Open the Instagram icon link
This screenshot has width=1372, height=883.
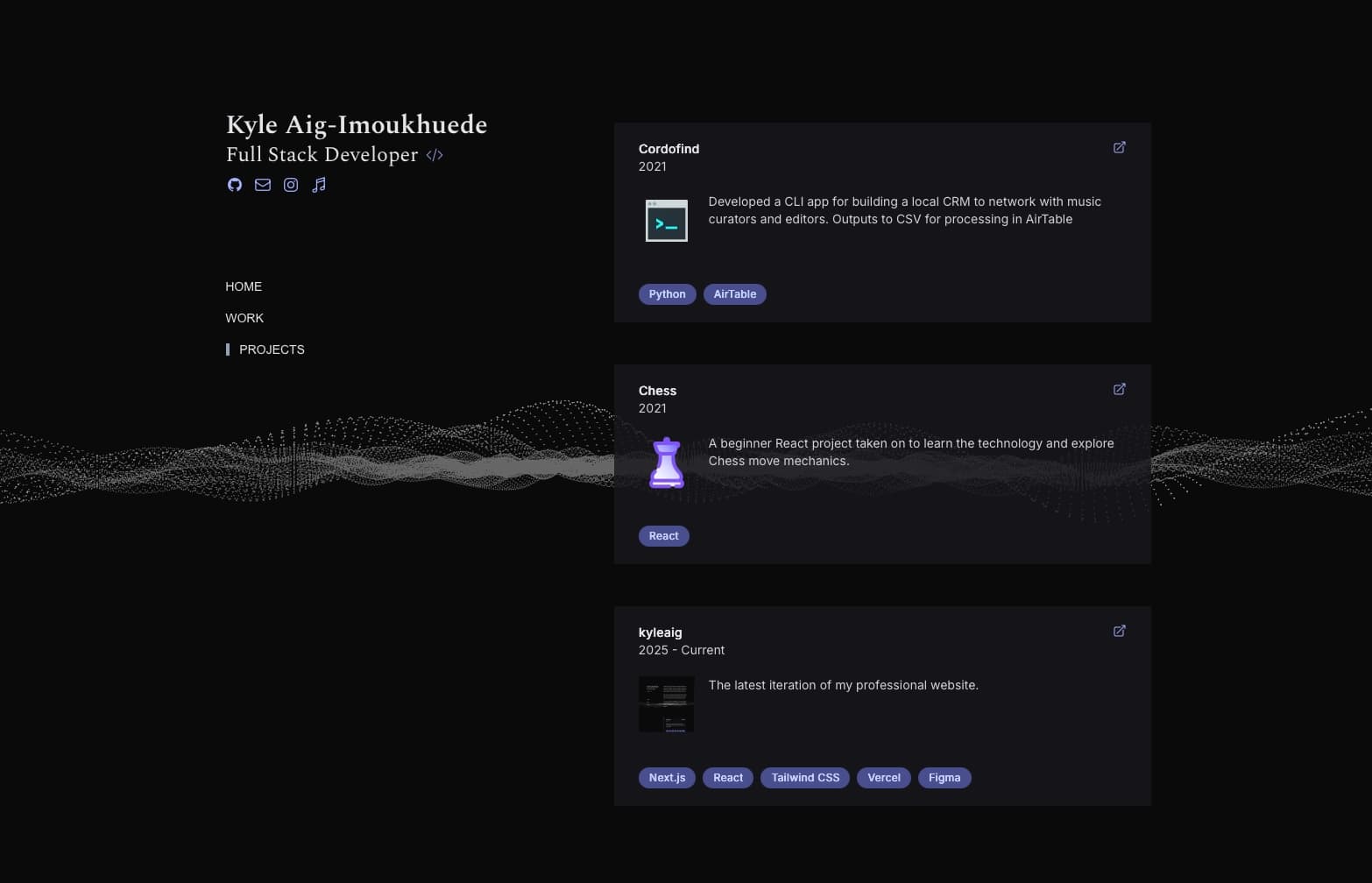pyautogui.click(x=291, y=185)
